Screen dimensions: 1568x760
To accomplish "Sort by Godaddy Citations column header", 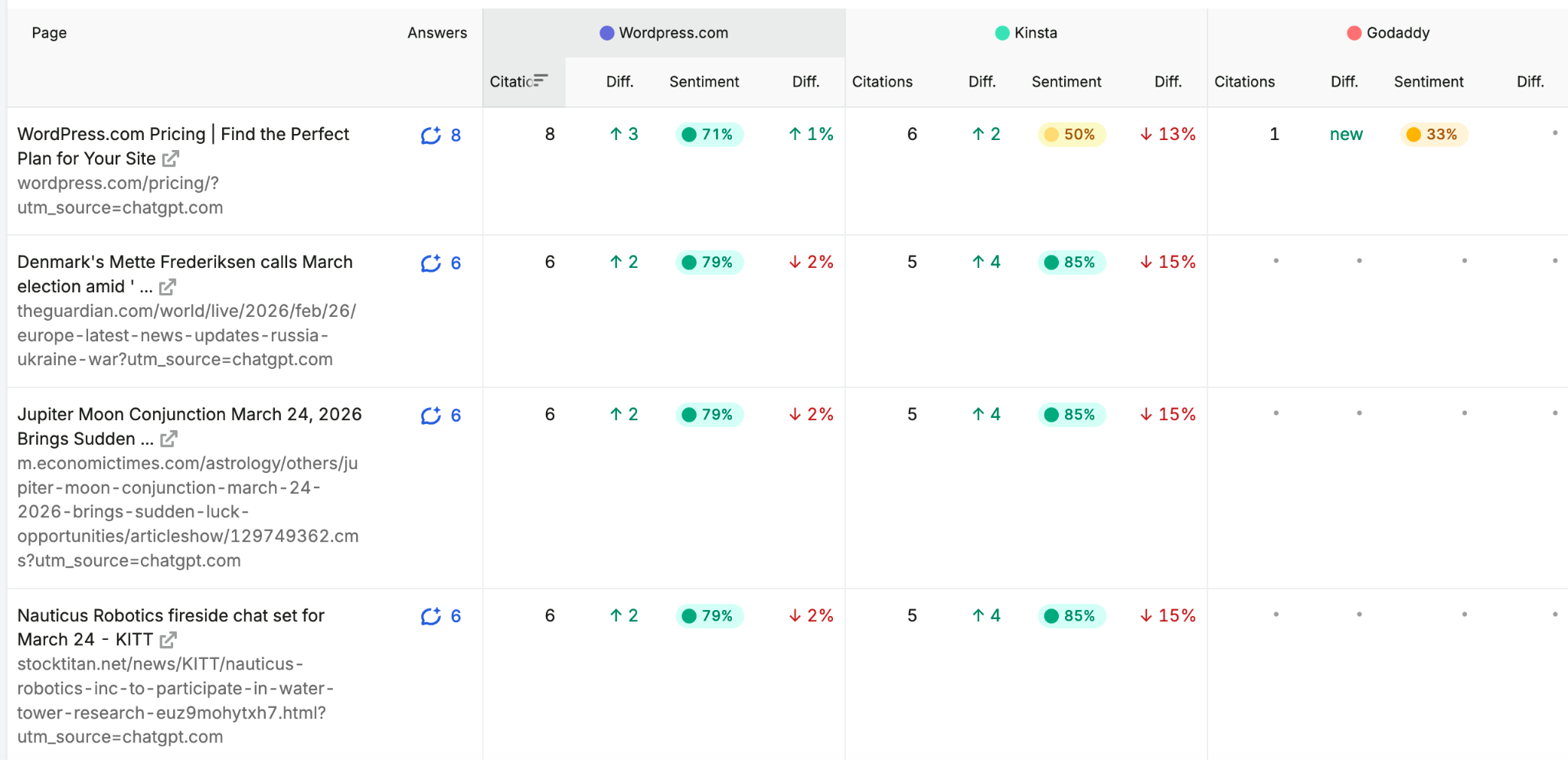I will pyautogui.click(x=1244, y=82).
